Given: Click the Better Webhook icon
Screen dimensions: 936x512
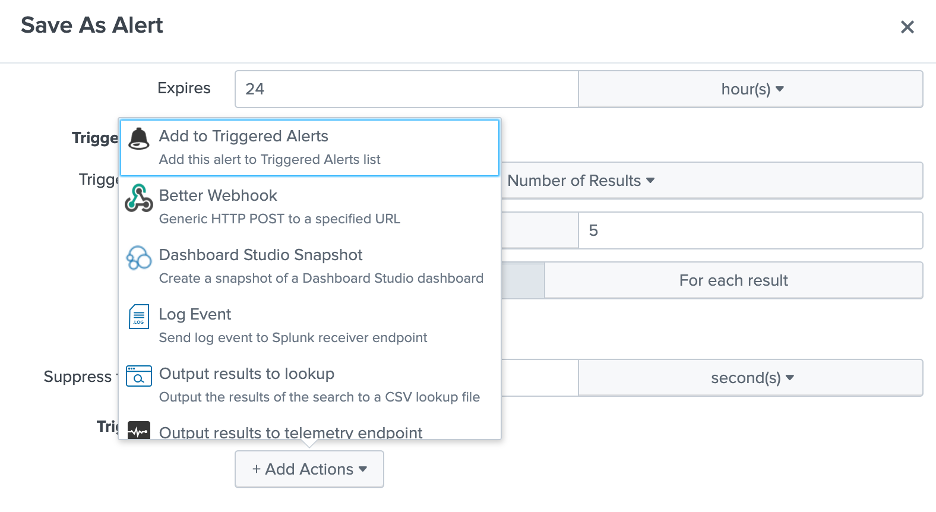Looking at the screenshot, I should [138, 198].
